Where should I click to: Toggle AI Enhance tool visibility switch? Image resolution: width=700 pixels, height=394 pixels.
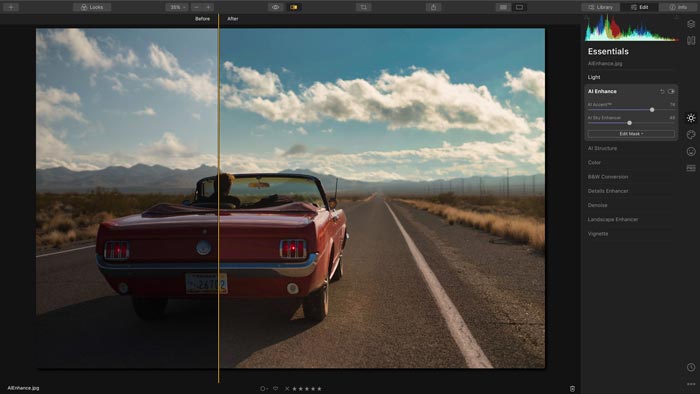coord(671,91)
